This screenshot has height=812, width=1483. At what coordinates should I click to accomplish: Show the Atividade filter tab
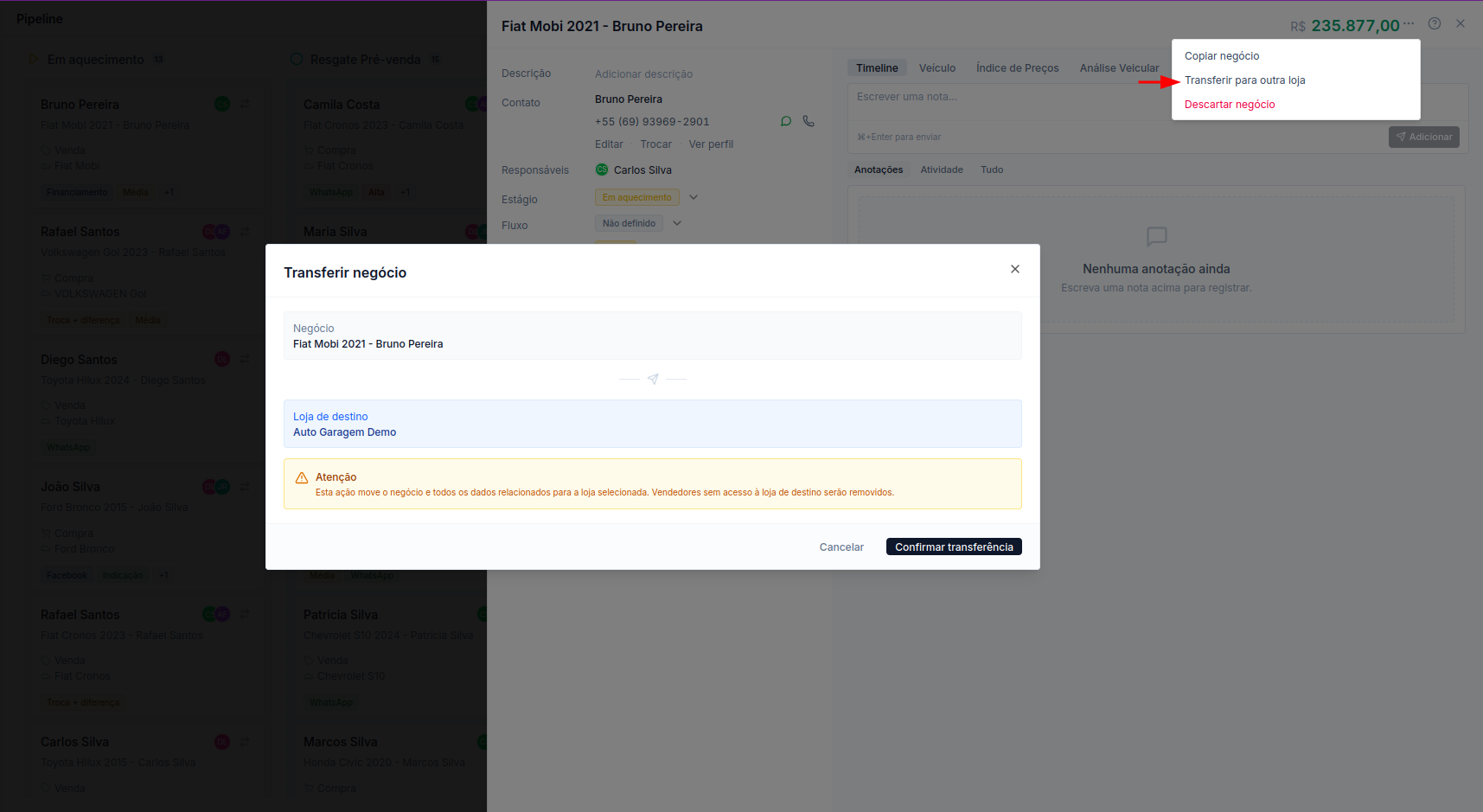point(942,169)
